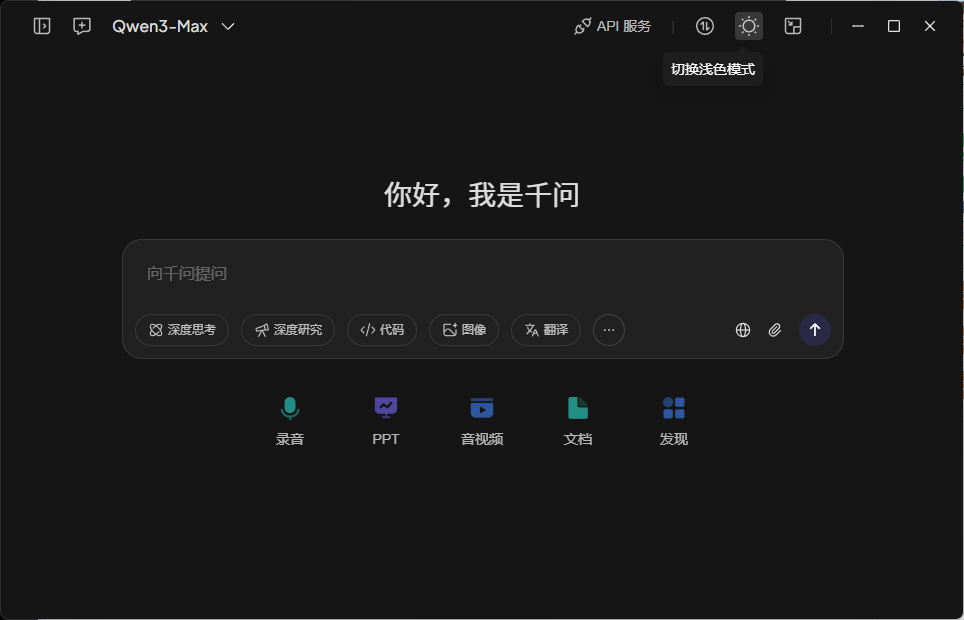Activate the 图像 image generation option
Screen dimensions: 964x620
[x=464, y=330]
